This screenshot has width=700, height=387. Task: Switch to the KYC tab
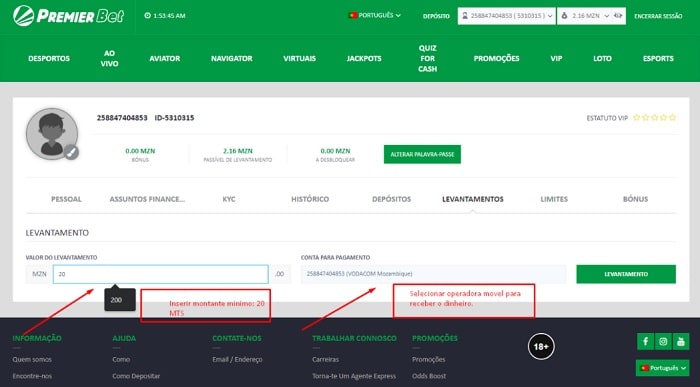click(x=229, y=199)
